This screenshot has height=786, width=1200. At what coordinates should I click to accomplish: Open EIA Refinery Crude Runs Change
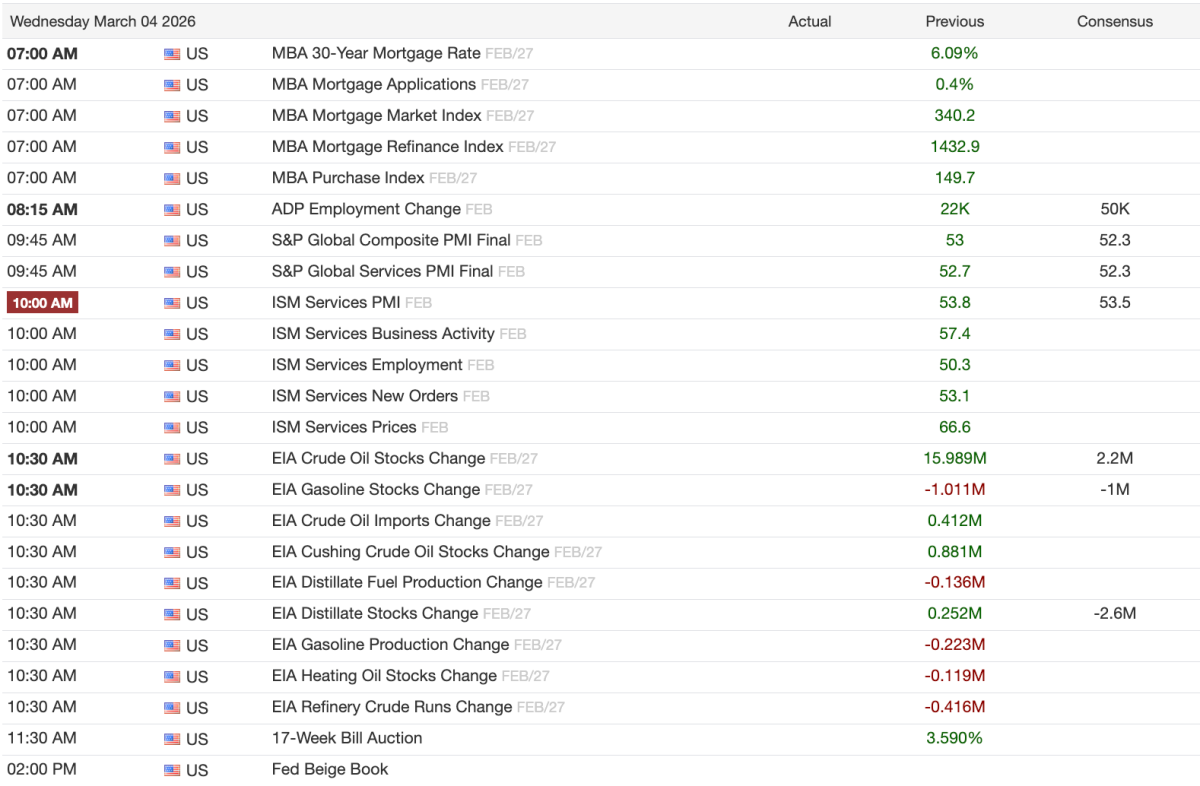(x=392, y=706)
